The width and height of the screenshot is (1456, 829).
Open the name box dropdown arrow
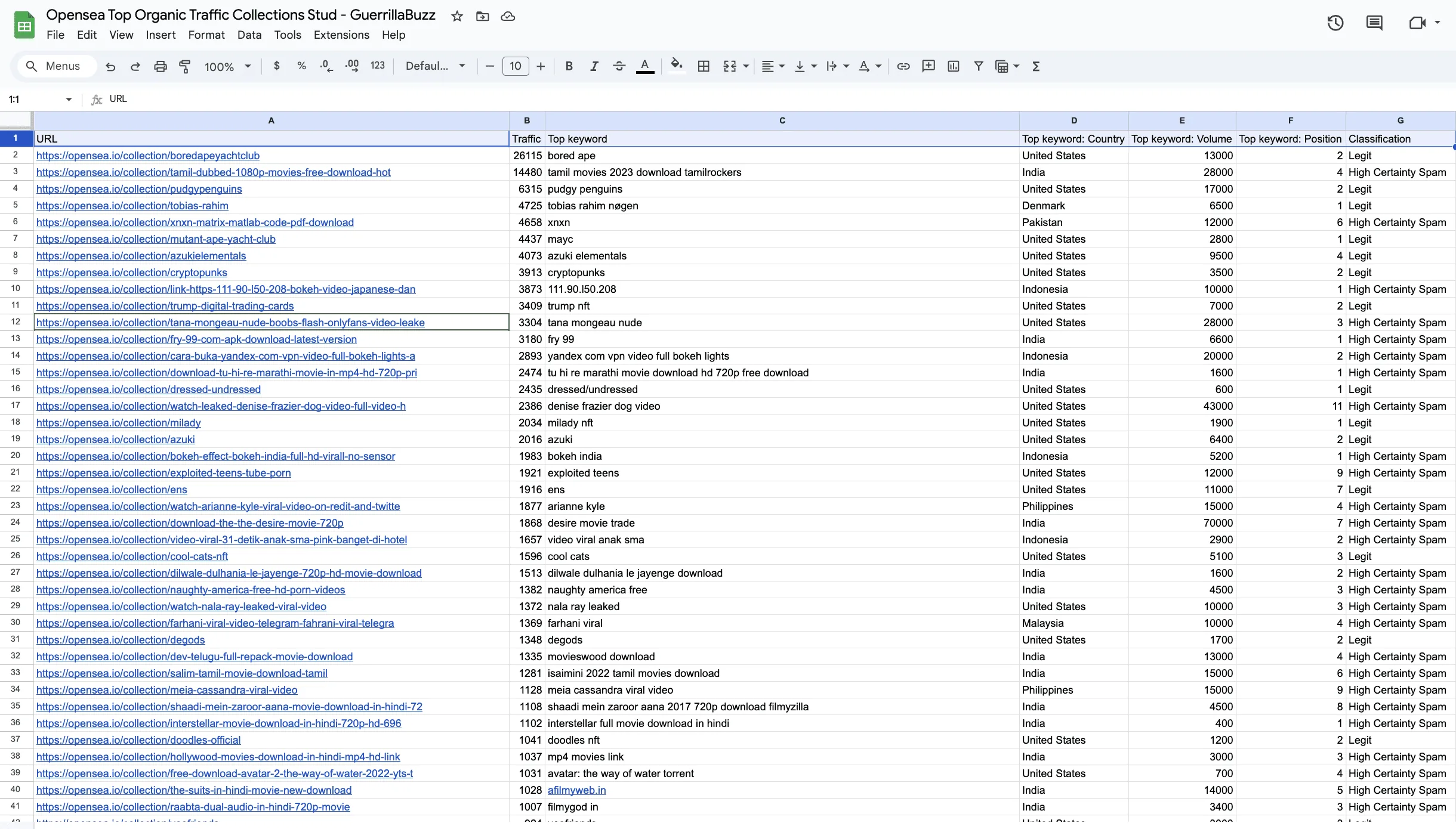click(x=68, y=99)
